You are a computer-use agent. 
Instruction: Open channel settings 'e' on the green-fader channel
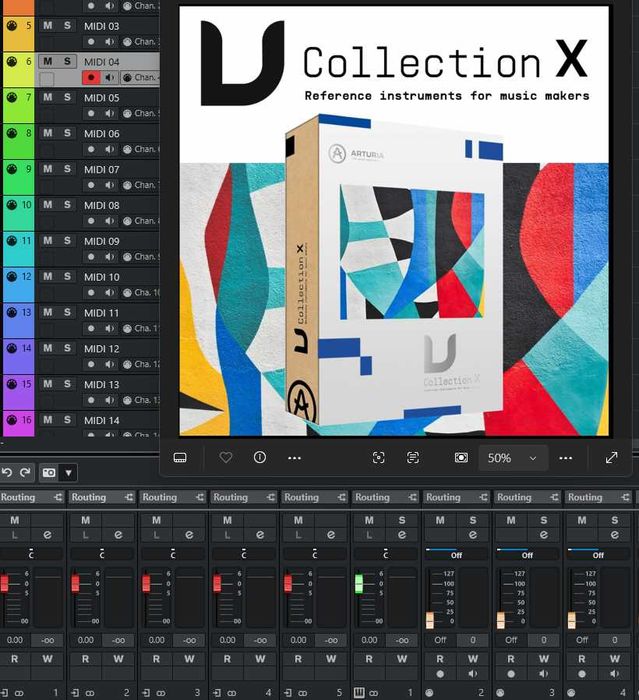point(402,534)
